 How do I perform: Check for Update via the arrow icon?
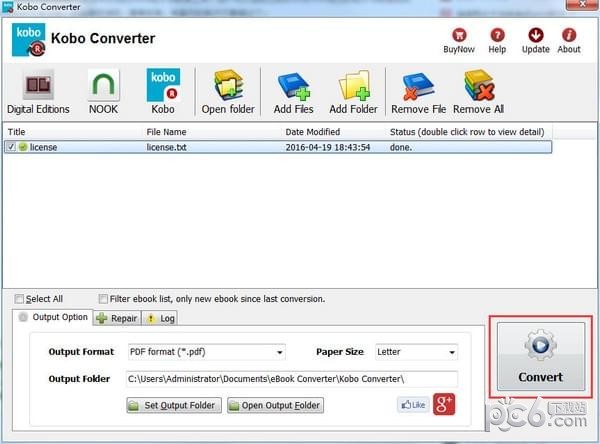click(x=536, y=35)
